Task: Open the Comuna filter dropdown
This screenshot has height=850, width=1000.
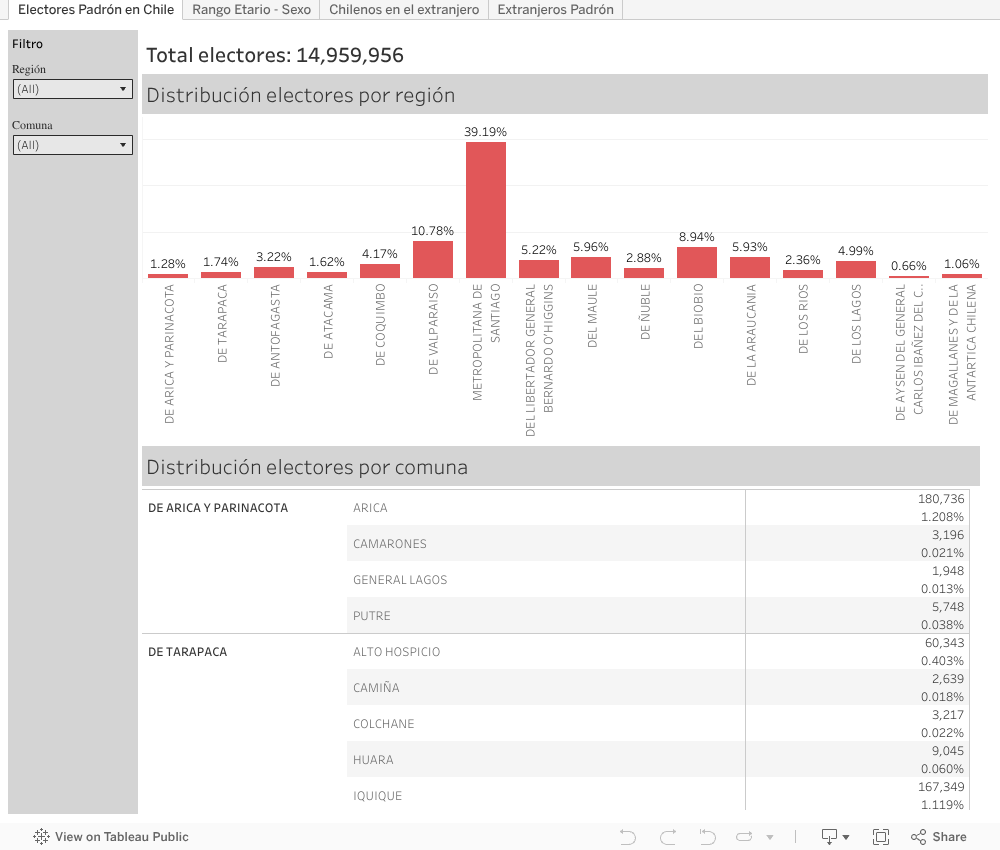Action: point(72,145)
